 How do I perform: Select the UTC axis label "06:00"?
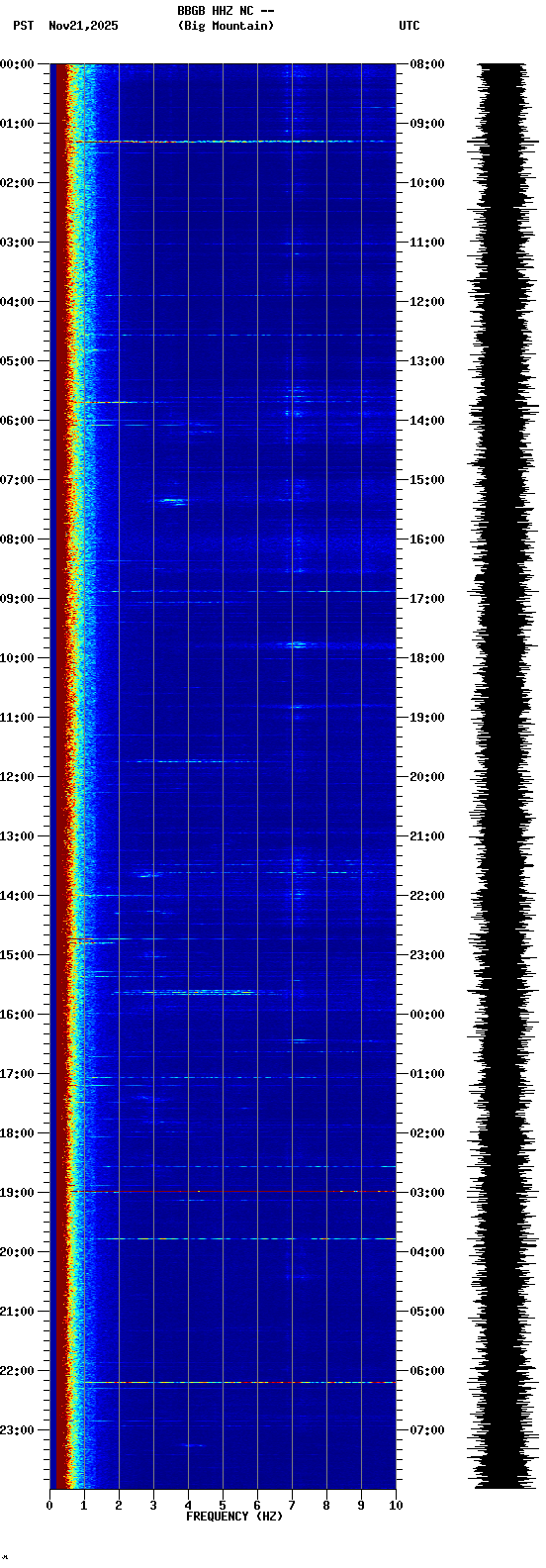pos(427,1371)
